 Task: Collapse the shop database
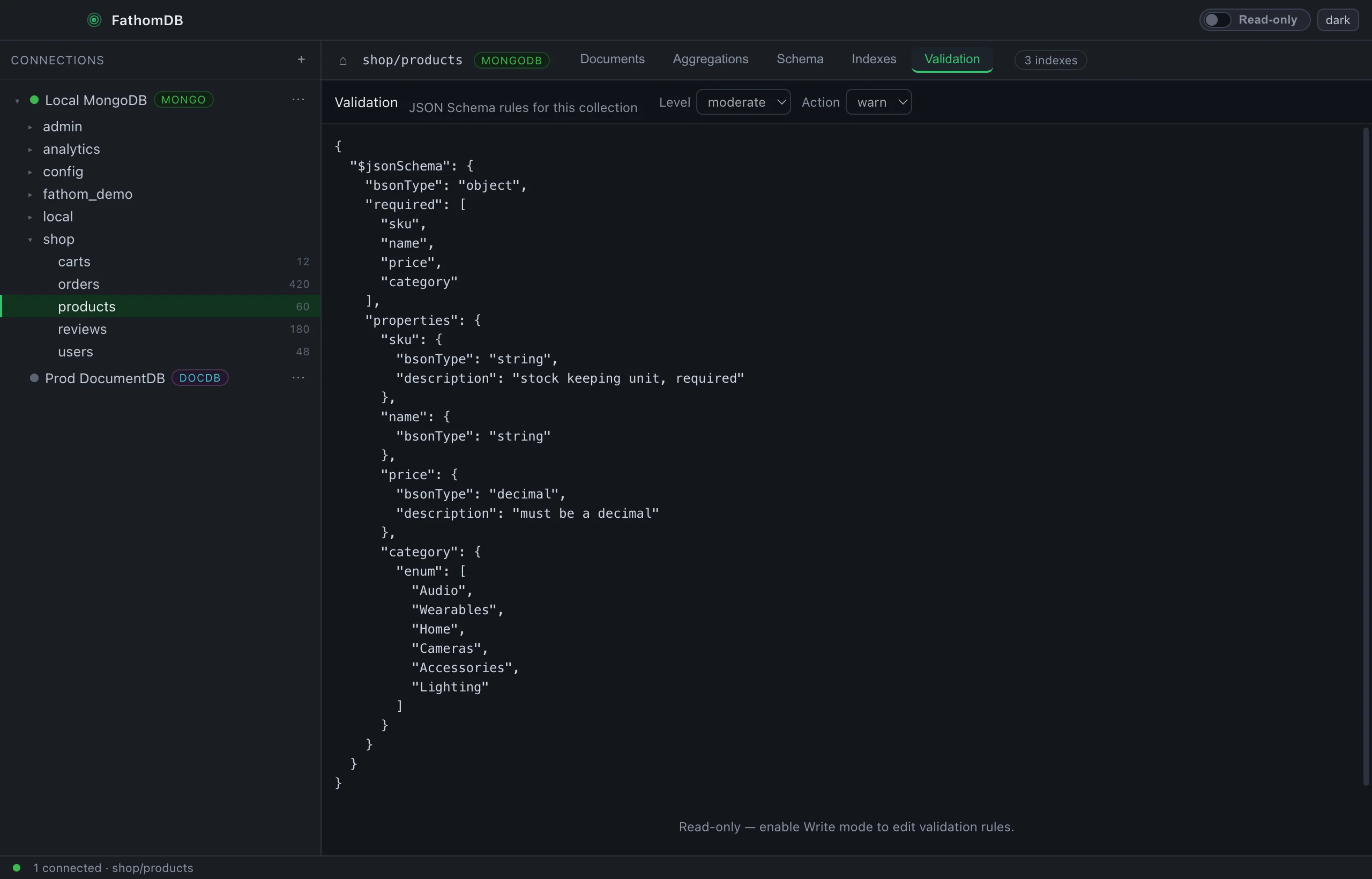tap(30, 240)
